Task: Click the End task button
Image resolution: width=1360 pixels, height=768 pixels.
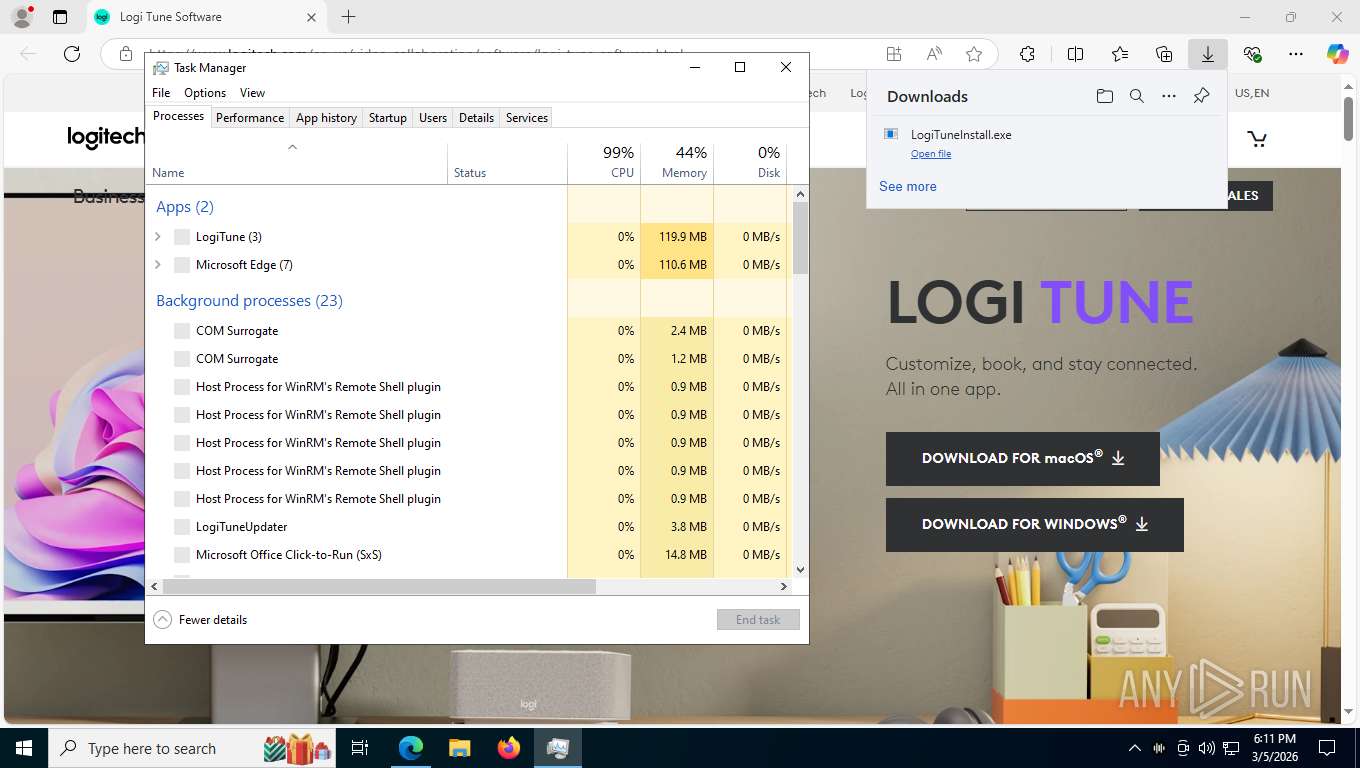Action: pyautogui.click(x=758, y=620)
